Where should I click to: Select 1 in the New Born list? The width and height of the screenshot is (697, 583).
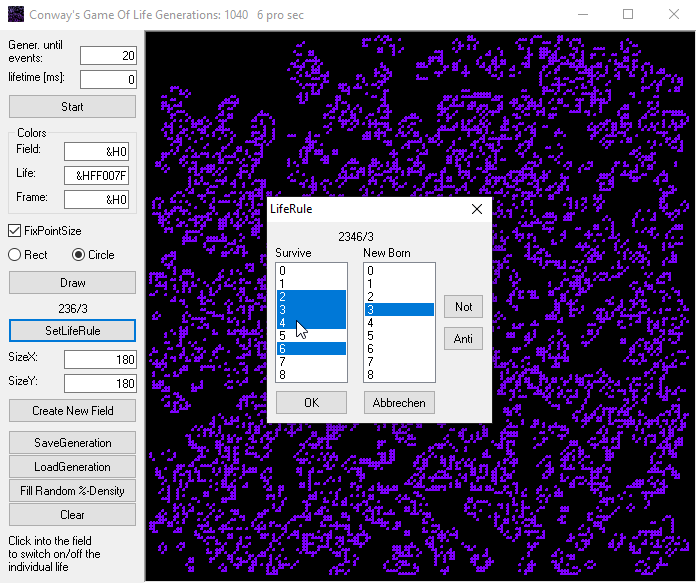399,284
